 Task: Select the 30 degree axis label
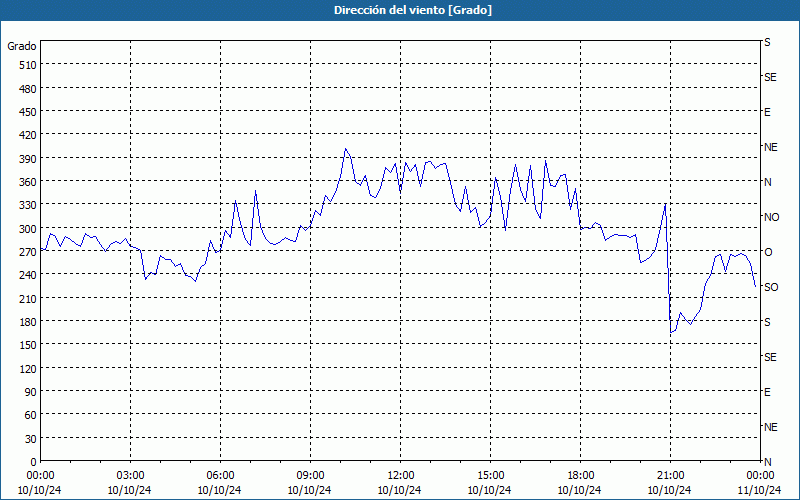30,439
